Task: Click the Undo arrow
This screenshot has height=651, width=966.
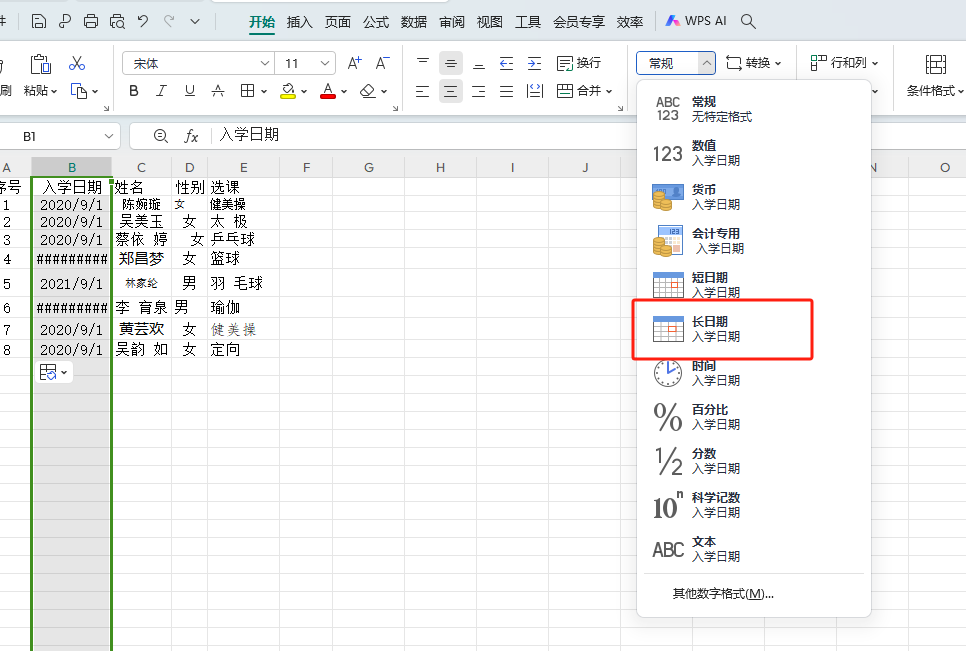Action: (x=143, y=22)
